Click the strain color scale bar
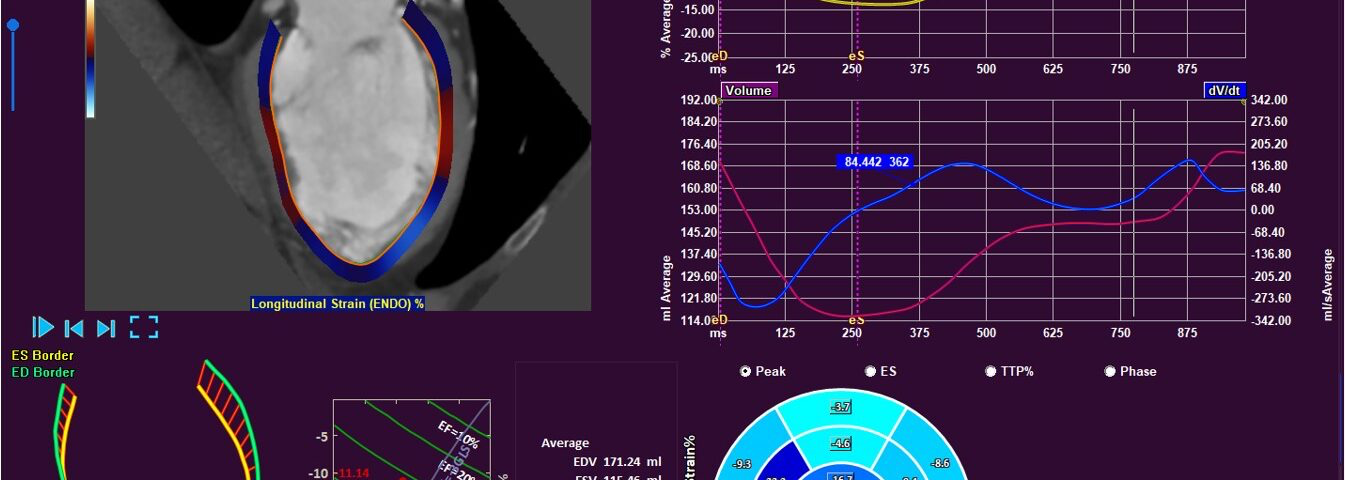Screen dimensions: 1345x480 coord(90,60)
